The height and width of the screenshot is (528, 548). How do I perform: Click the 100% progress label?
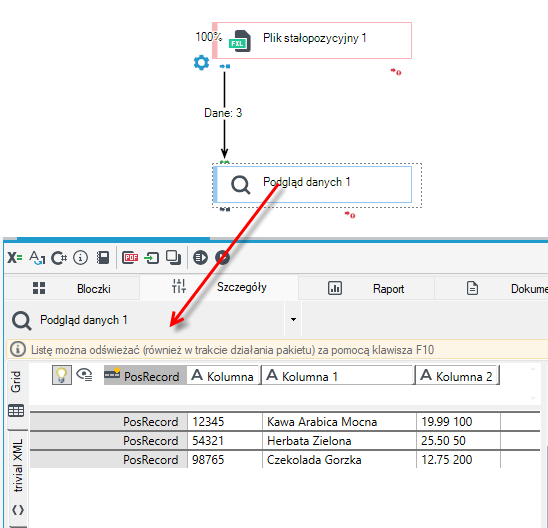(208, 37)
